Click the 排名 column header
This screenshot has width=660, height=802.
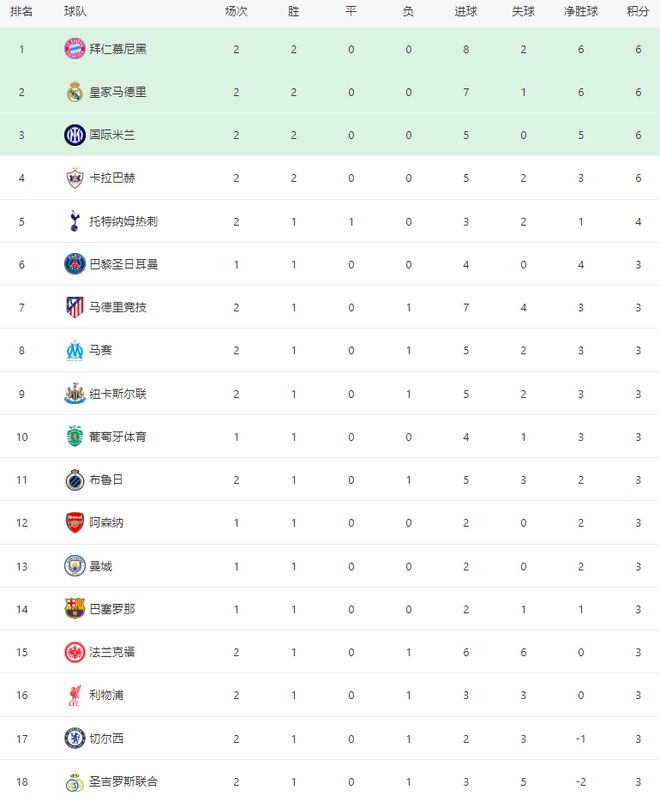(22, 11)
